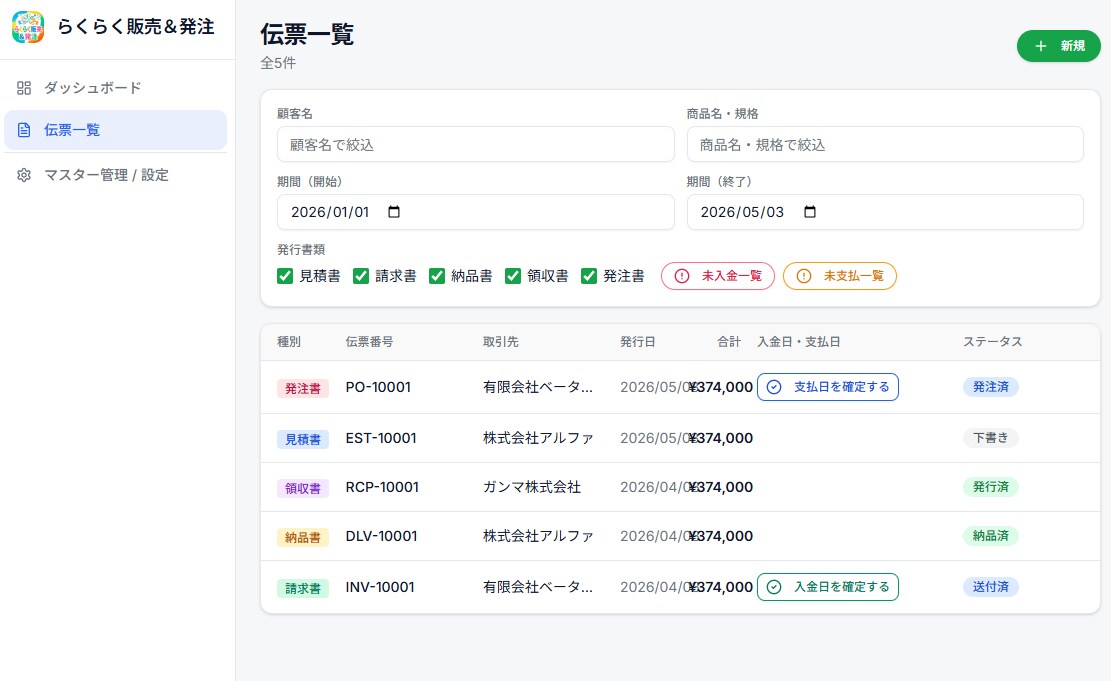Click the 発注済 status badge
Viewport: 1111px width, 681px height.
[991, 387]
